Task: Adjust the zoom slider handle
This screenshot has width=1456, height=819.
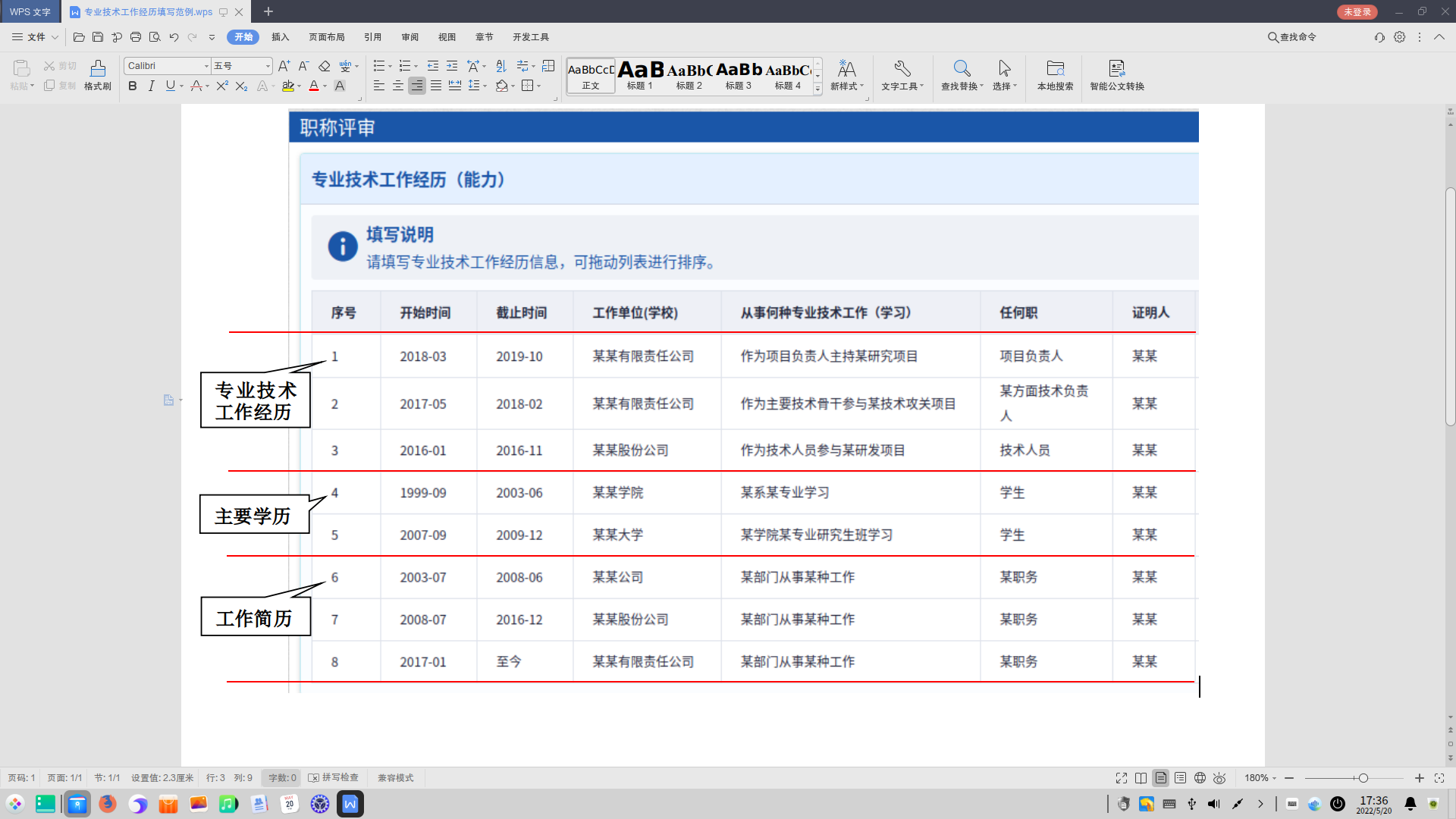Action: (x=1363, y=778)
